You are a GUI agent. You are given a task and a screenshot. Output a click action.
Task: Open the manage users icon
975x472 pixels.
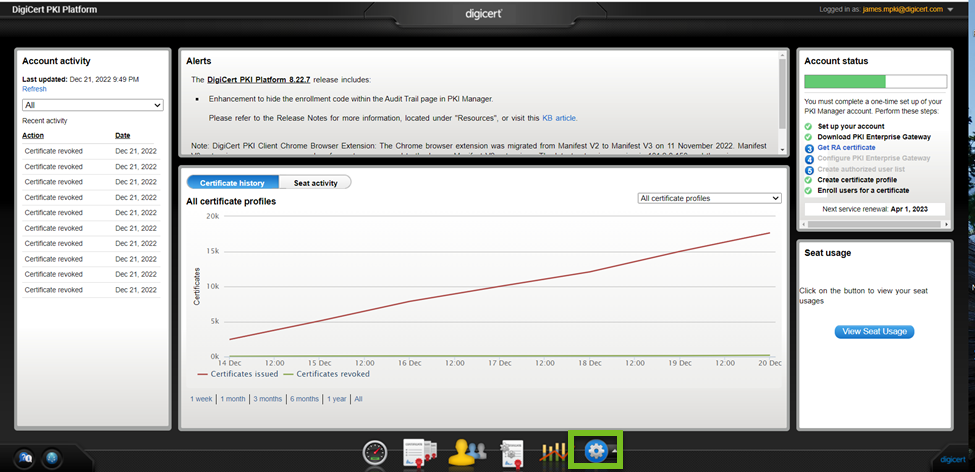467,453
